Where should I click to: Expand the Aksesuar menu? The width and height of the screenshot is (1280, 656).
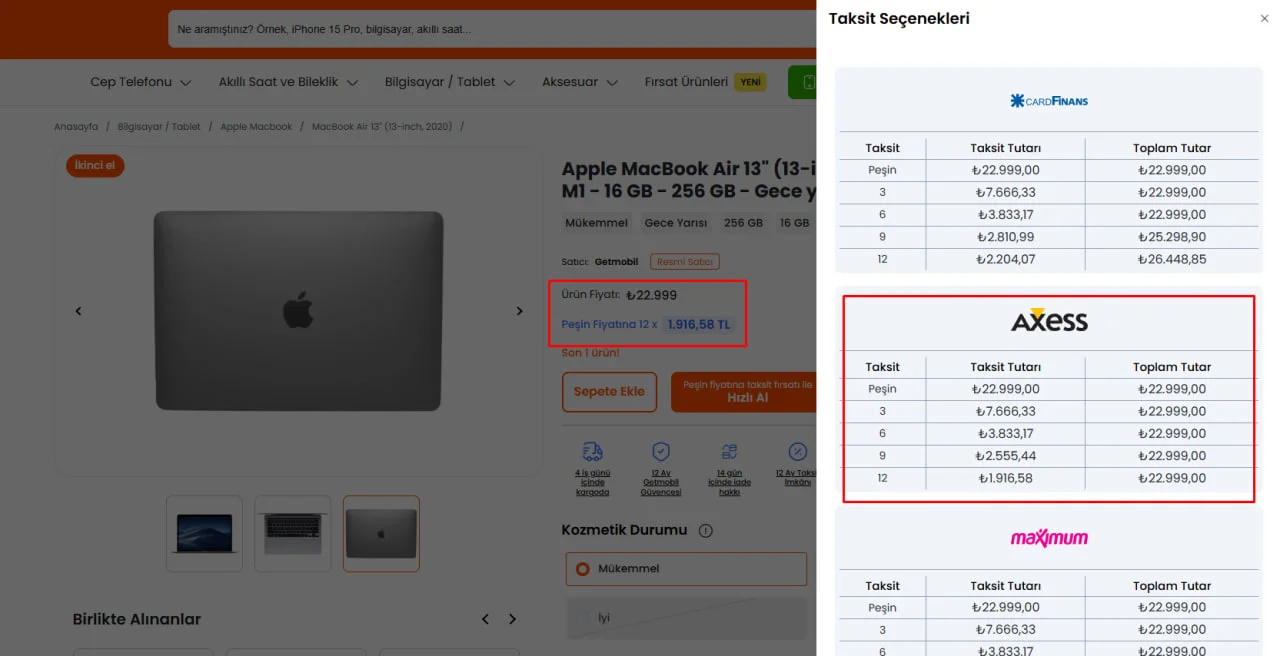(x=580, y=82)
